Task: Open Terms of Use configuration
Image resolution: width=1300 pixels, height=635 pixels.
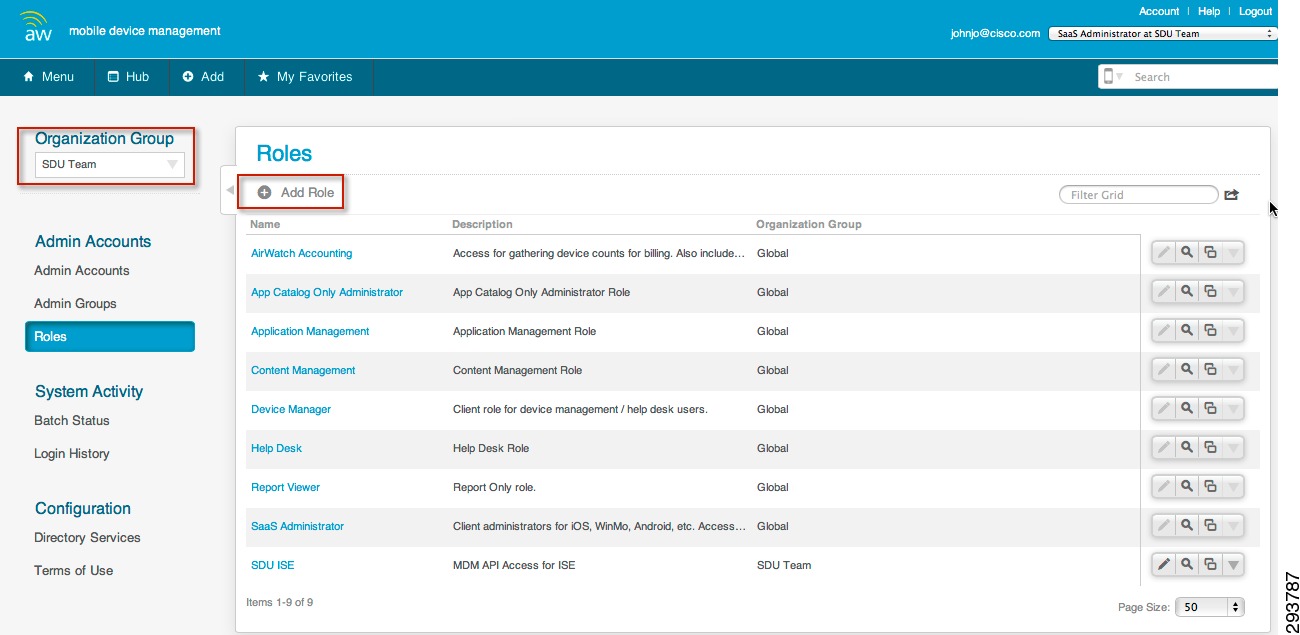Action: click(74, 571)
